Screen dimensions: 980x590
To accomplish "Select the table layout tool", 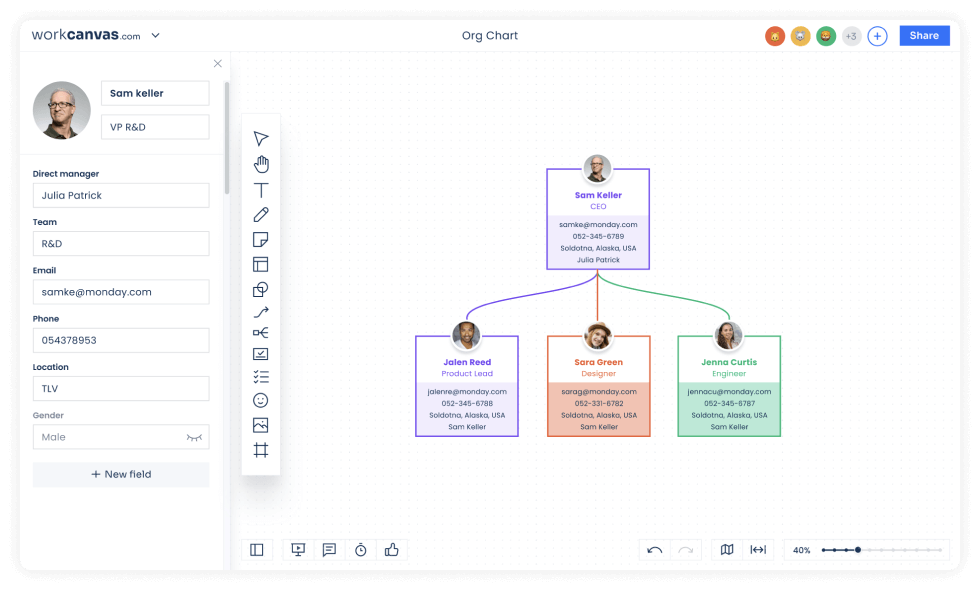I will pos(261,264).
